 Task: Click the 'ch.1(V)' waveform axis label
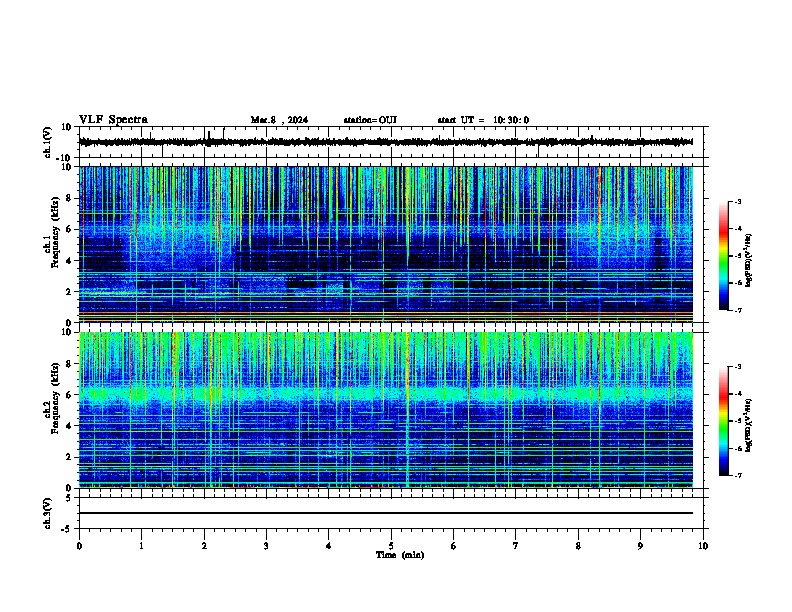tap(48, 142)
